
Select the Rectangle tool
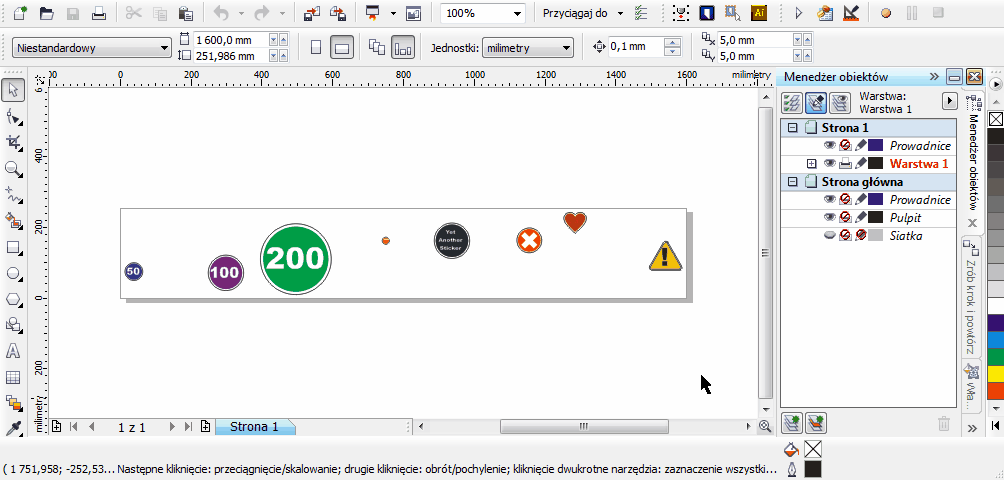(13, 247)
